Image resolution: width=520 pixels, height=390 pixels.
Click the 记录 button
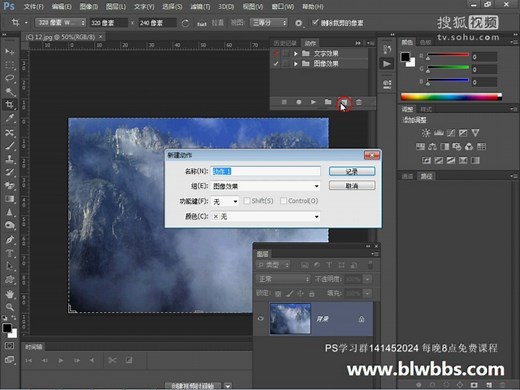click(x=352, y=171)
